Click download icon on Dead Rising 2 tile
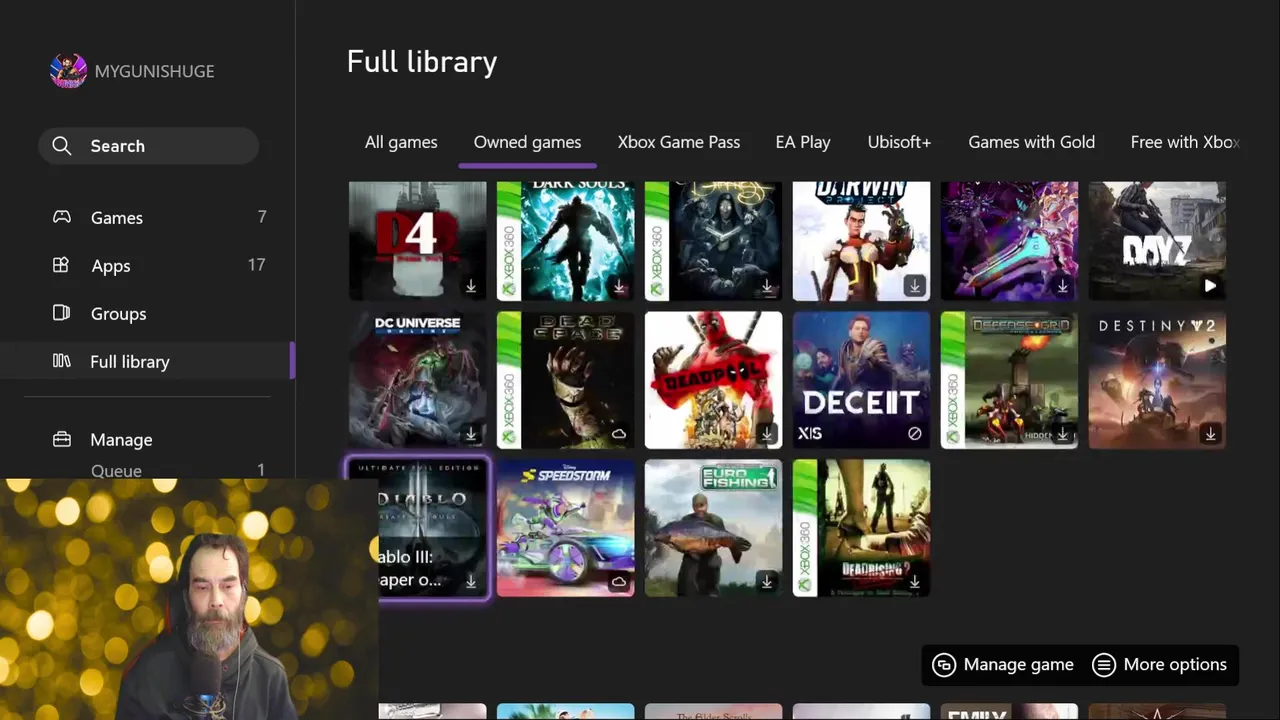Image resolution: width=1280 pixels, height=720 pixels. pos(915,581)
